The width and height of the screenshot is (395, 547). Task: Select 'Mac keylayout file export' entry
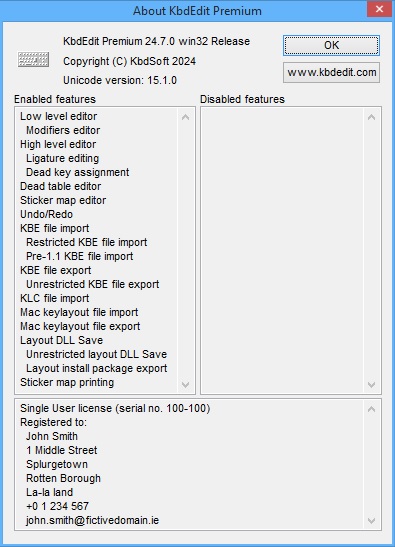[80, 326]
